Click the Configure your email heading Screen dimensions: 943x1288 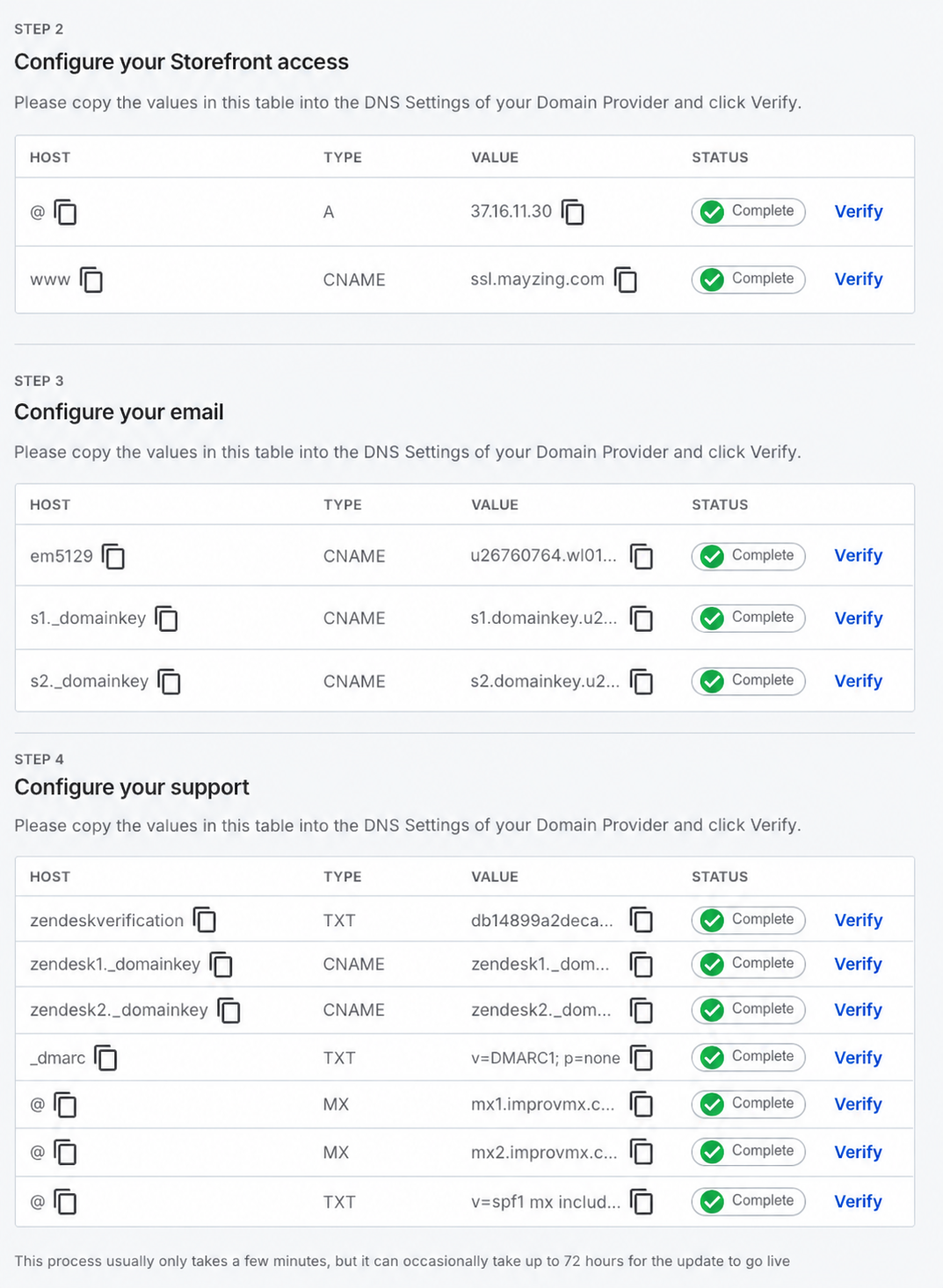point(120,412)
